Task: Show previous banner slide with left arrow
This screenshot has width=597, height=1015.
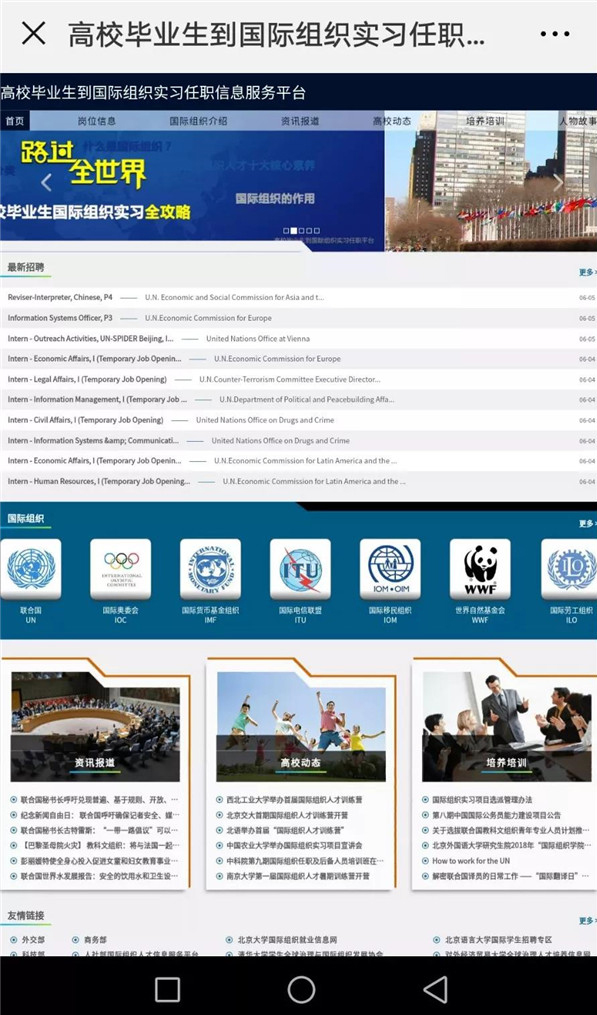Action: (46, 183)
